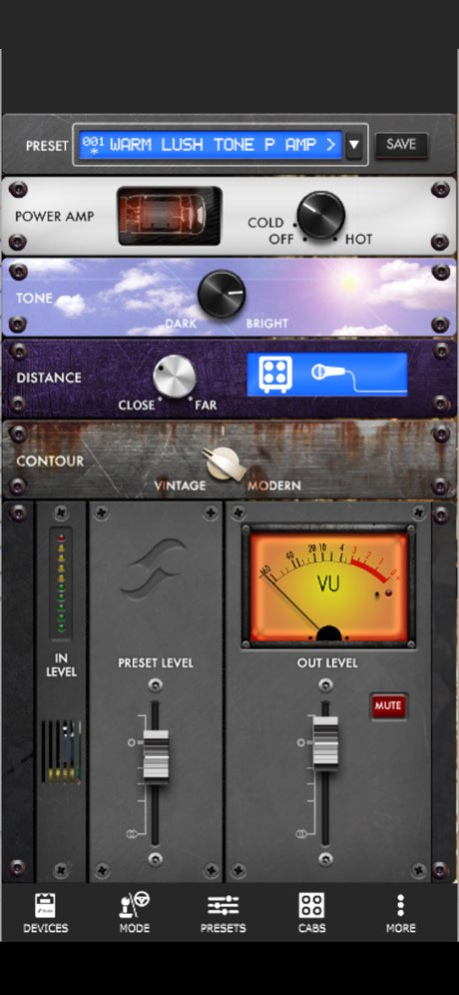Open the Presets tab
The image size is (459, 995).
(223, 913)
